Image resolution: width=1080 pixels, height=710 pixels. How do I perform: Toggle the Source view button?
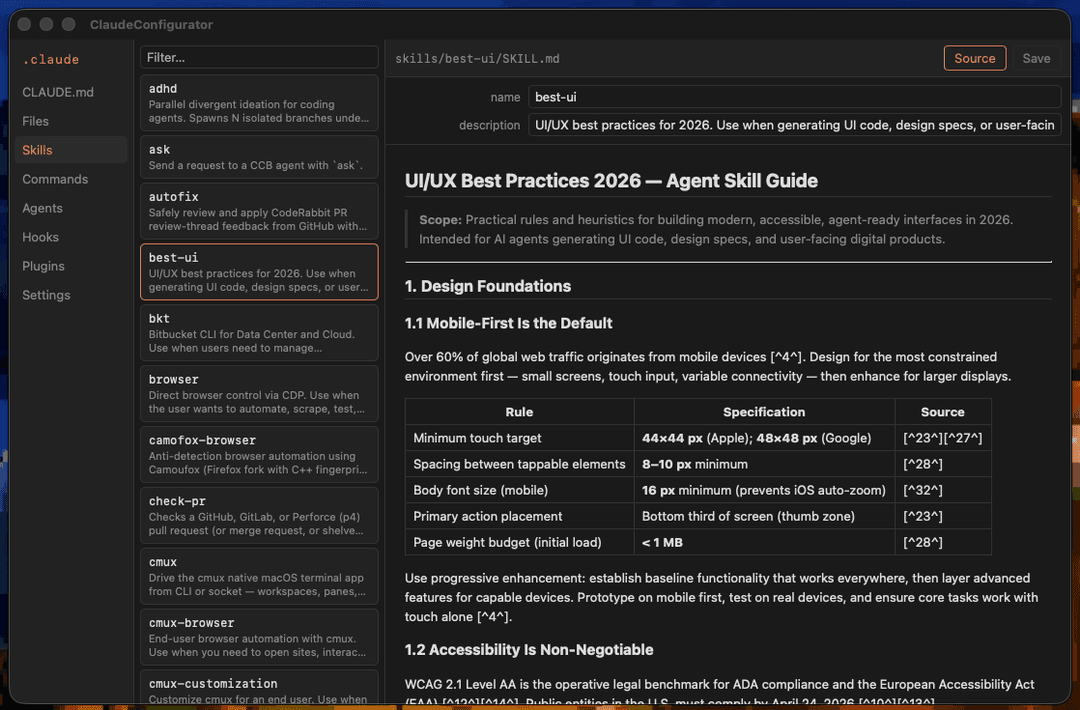point(975,59)
